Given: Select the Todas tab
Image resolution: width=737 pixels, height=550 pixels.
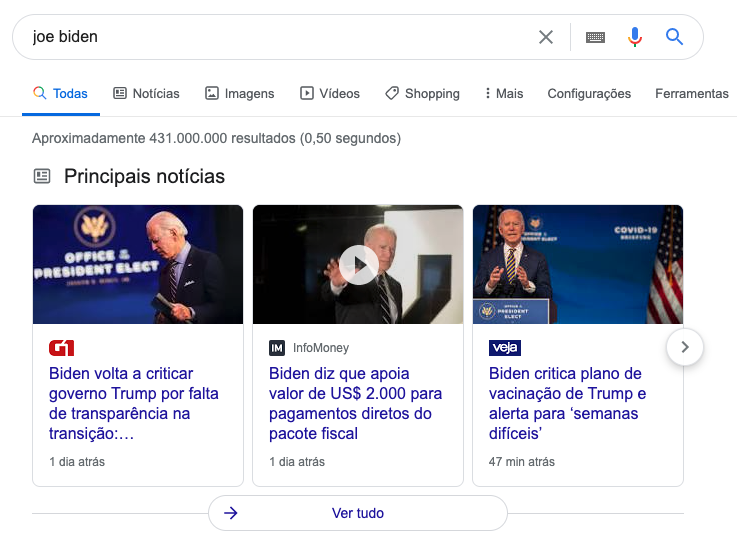Looking at the screenshot, I should [x=61, y=94].
